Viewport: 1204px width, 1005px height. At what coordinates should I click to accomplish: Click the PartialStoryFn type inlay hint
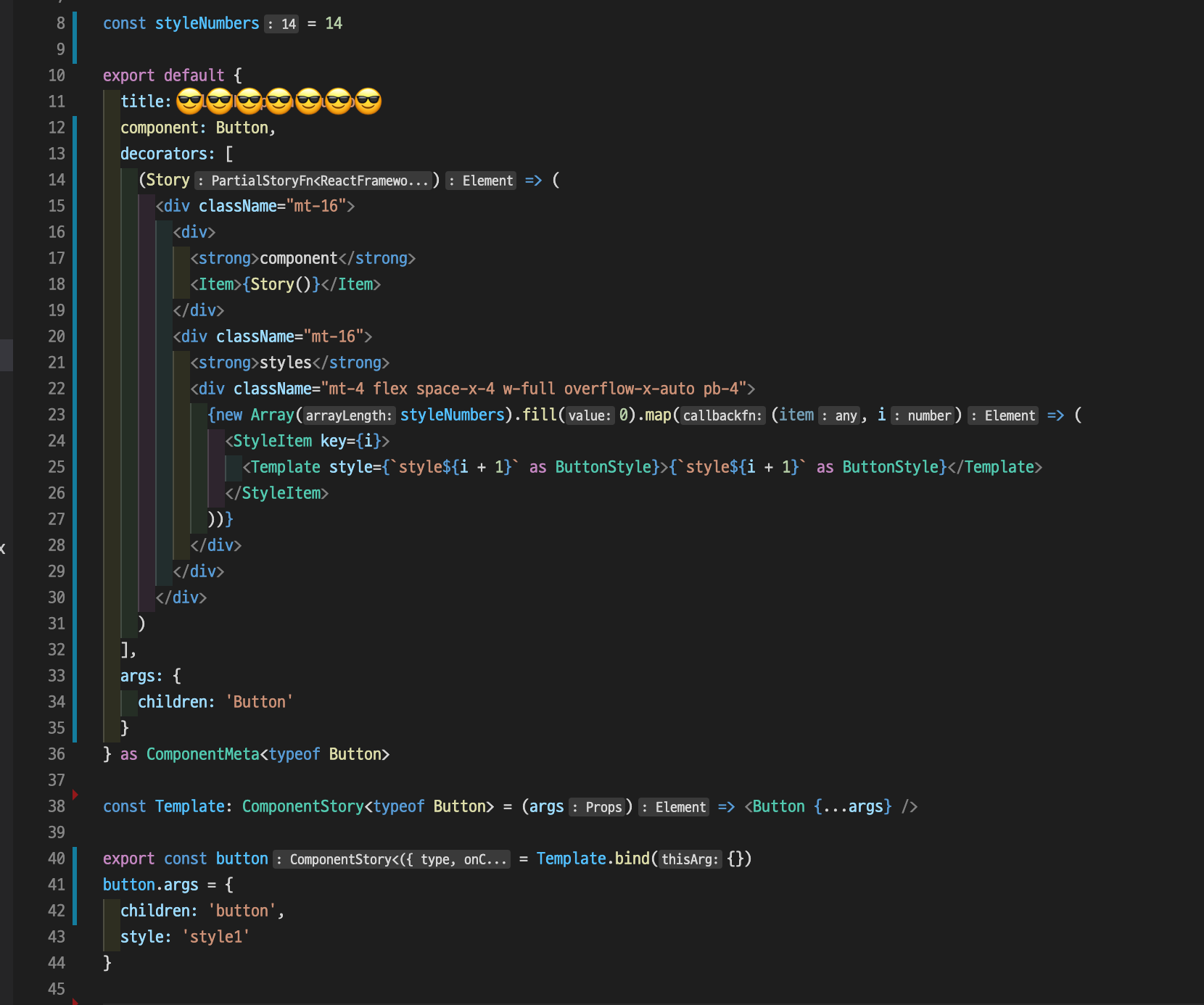pos(313,181)
